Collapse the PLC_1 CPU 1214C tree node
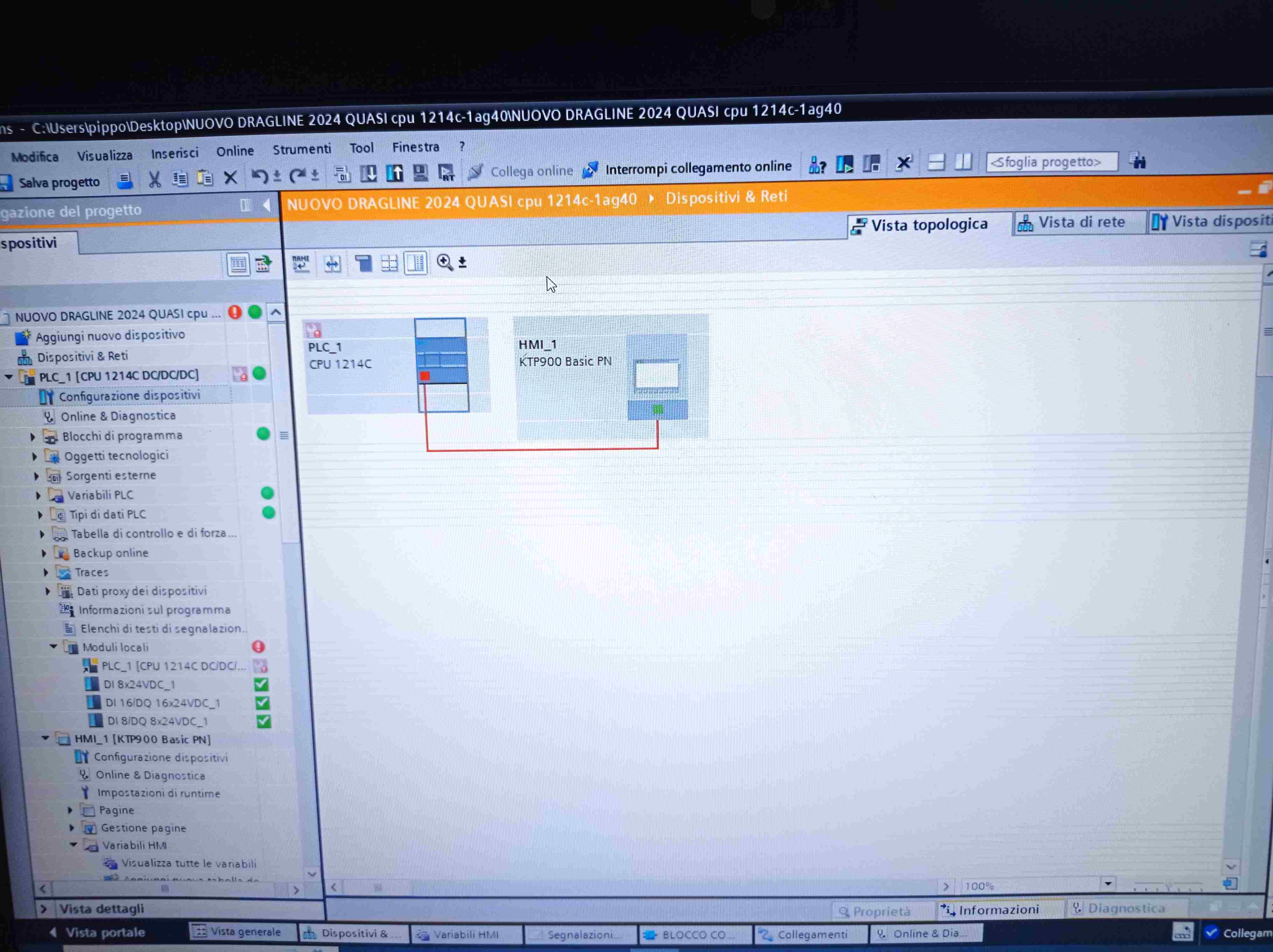The image size is (1273, 952). (9, 377)
